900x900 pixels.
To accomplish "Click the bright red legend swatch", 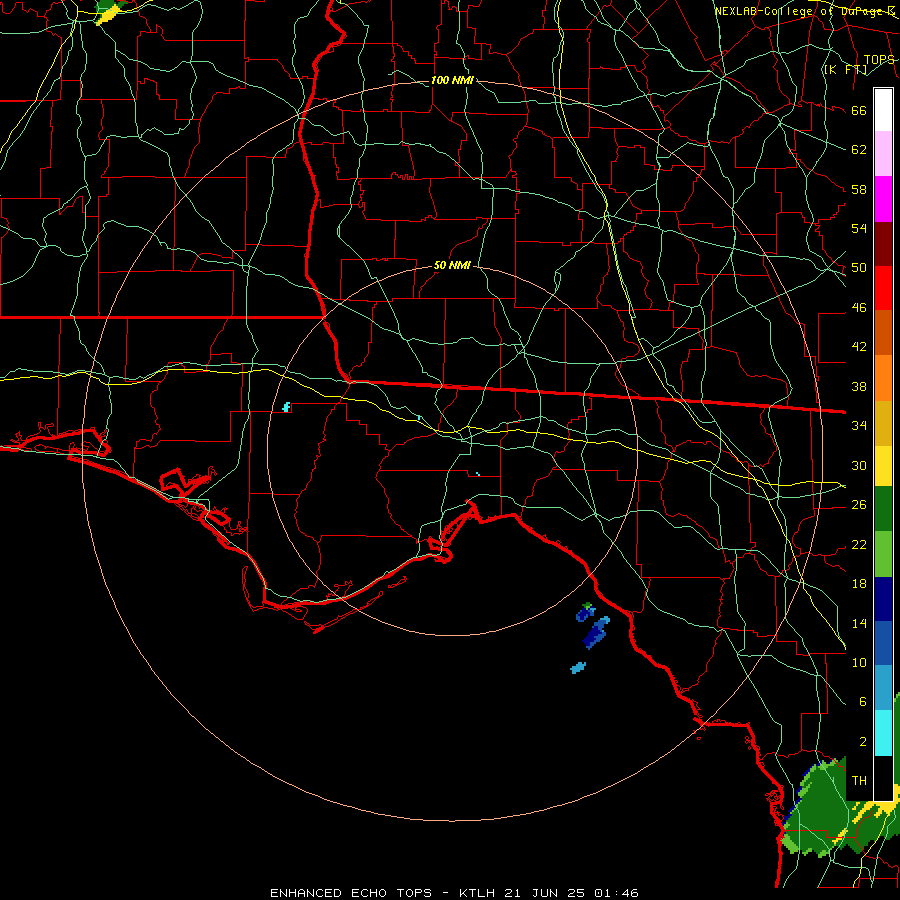I will (883, 288).
